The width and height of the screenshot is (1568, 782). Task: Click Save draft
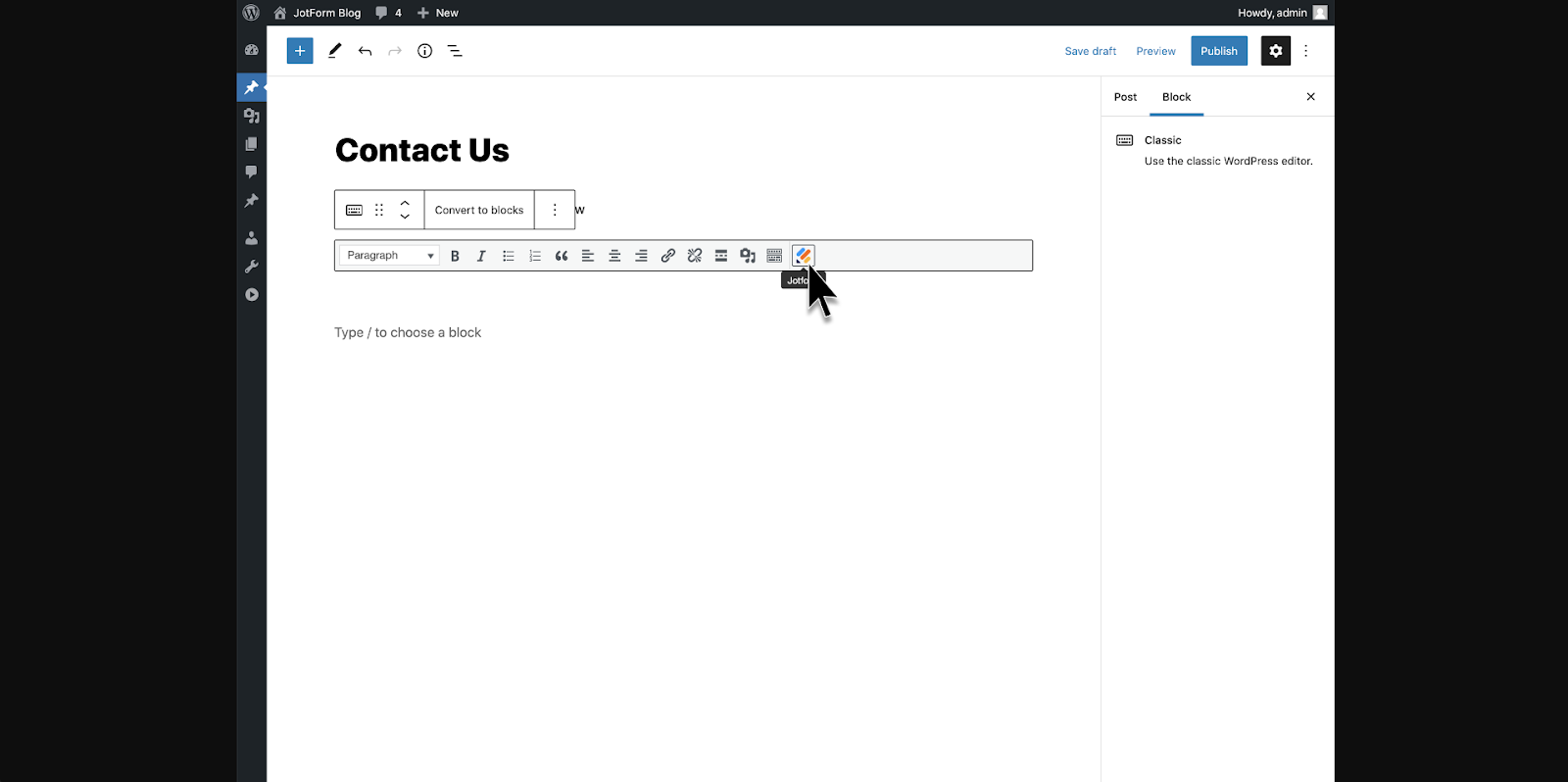point(1091,51)
